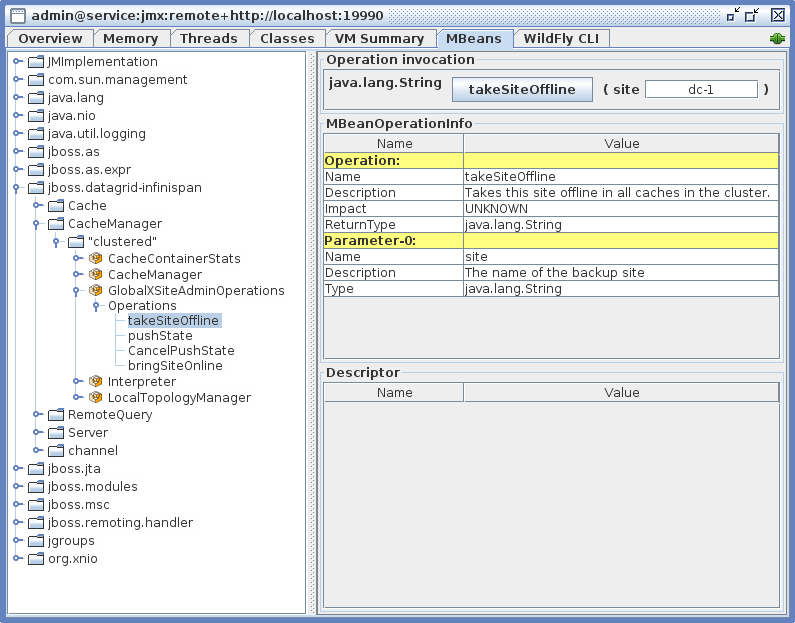Switch to VM Summary tab
795x623 pixels.
(379, 39)
